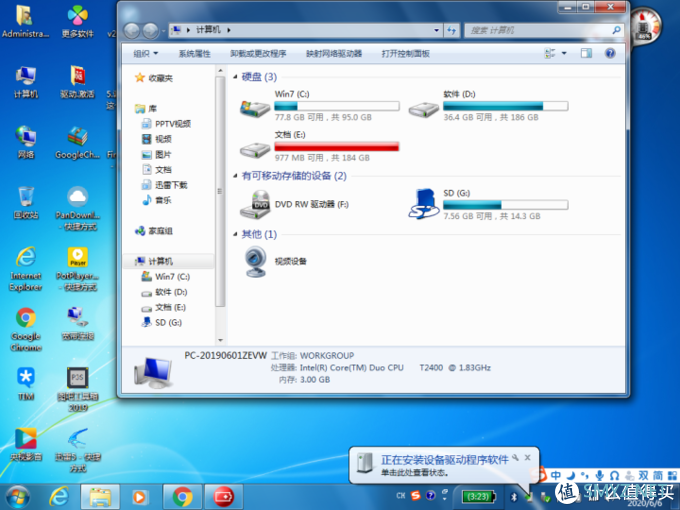Click navigation pane scrollbar up arrow
The height and width of the screenshot is (510, 680).
(220, 70)
